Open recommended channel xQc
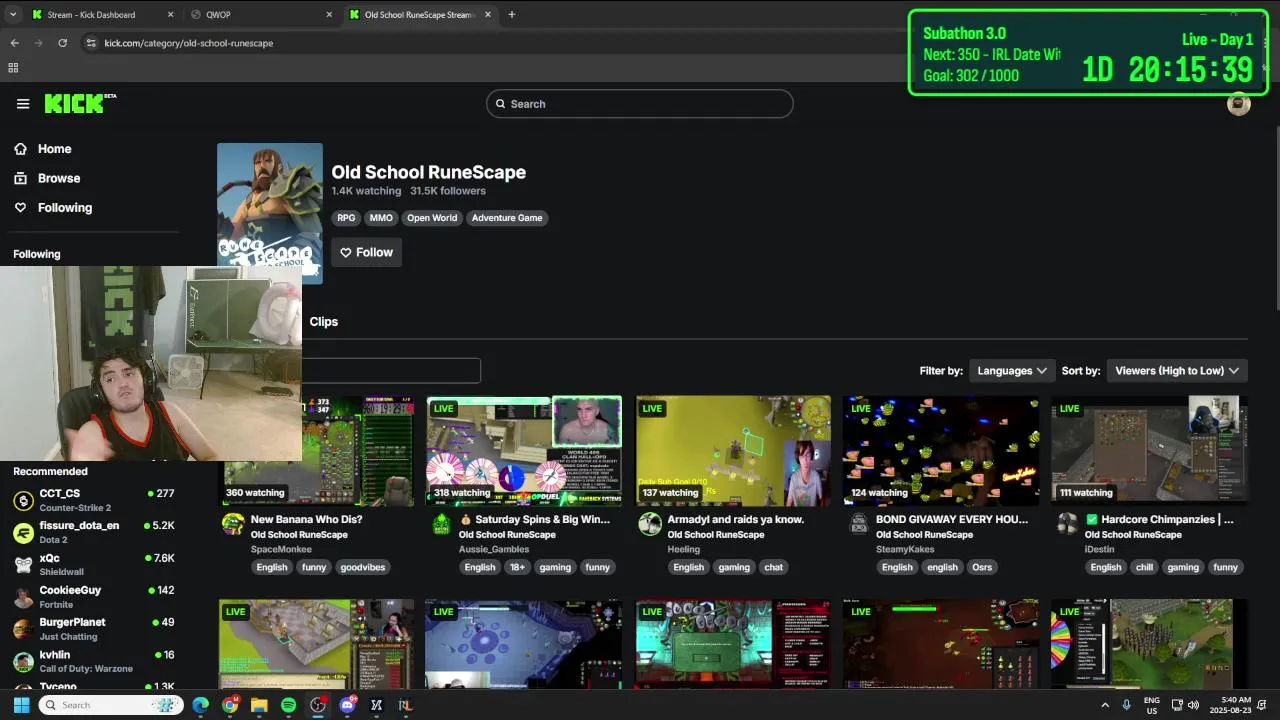 pyautogui.click(x=95, y=565)
